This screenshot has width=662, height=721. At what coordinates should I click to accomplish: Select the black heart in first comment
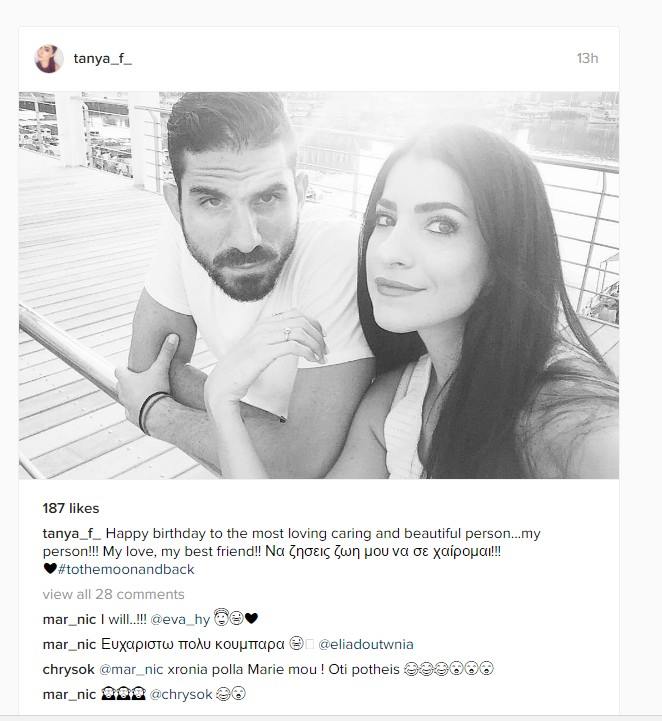click(x=251, y=618)
